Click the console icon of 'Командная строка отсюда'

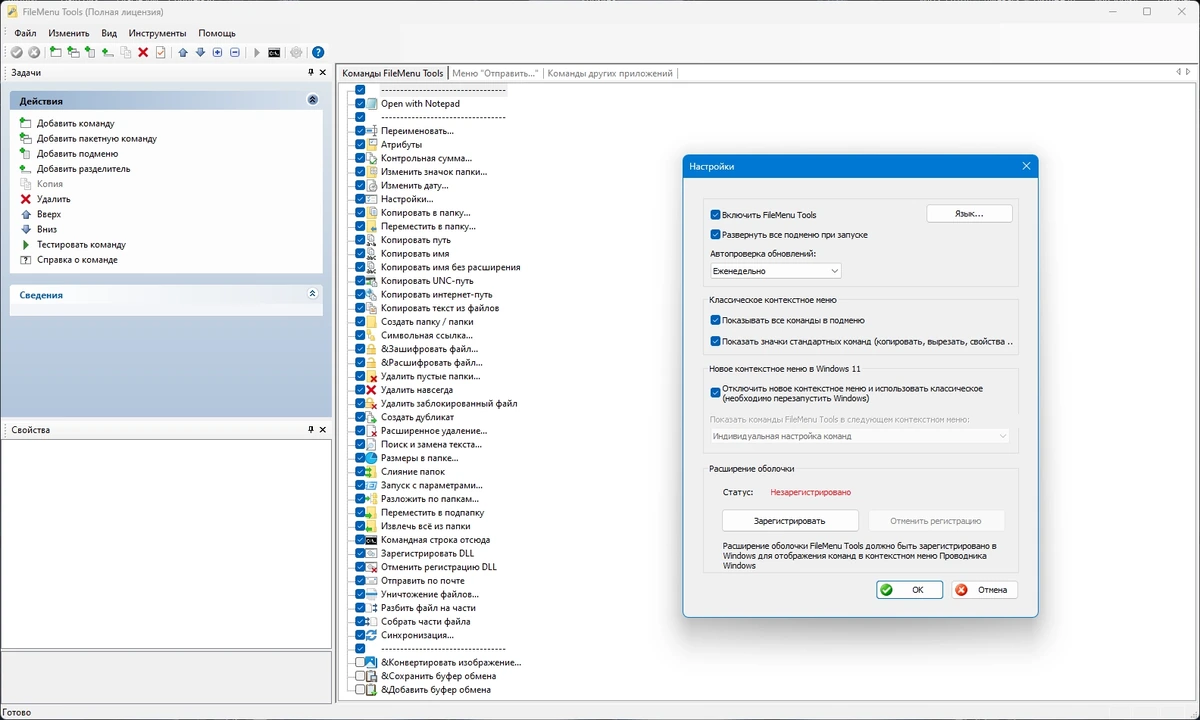click(x=372, y=539)
